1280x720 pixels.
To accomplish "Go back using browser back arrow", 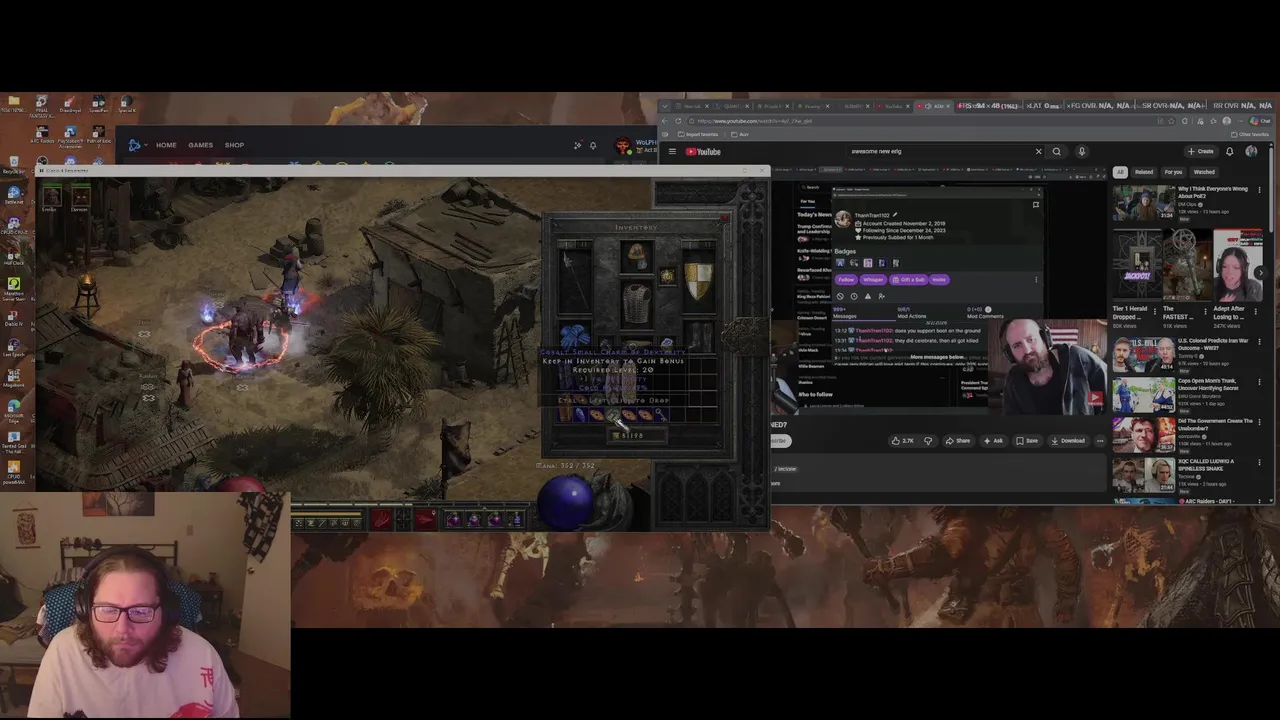I will coord(667,121).
